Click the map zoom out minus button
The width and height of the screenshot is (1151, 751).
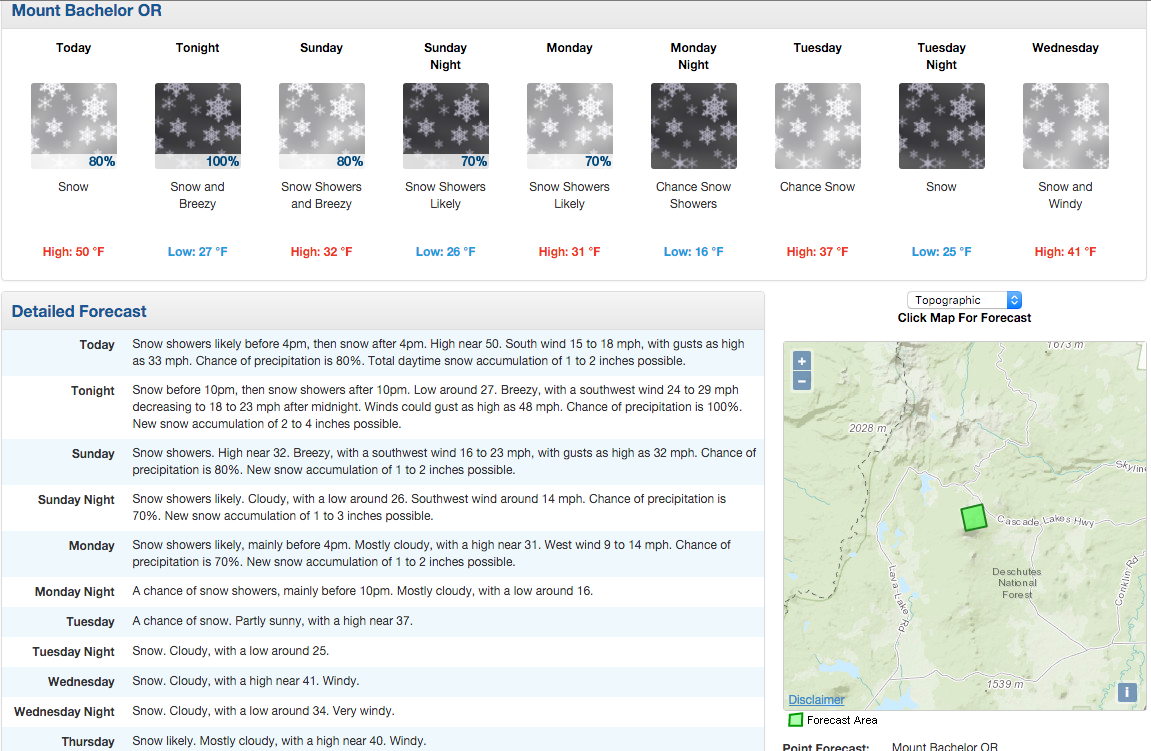[802, 381]
